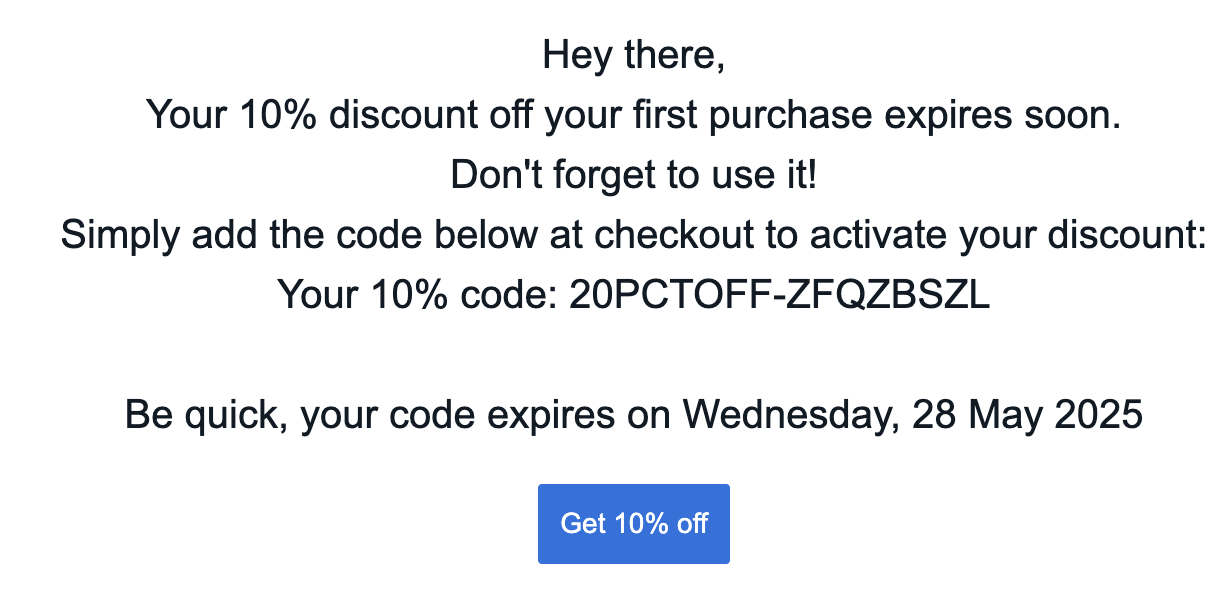The image size is (1228, 592).
Task: Click the Get 10% off button
Action: (x=634, y=524)
